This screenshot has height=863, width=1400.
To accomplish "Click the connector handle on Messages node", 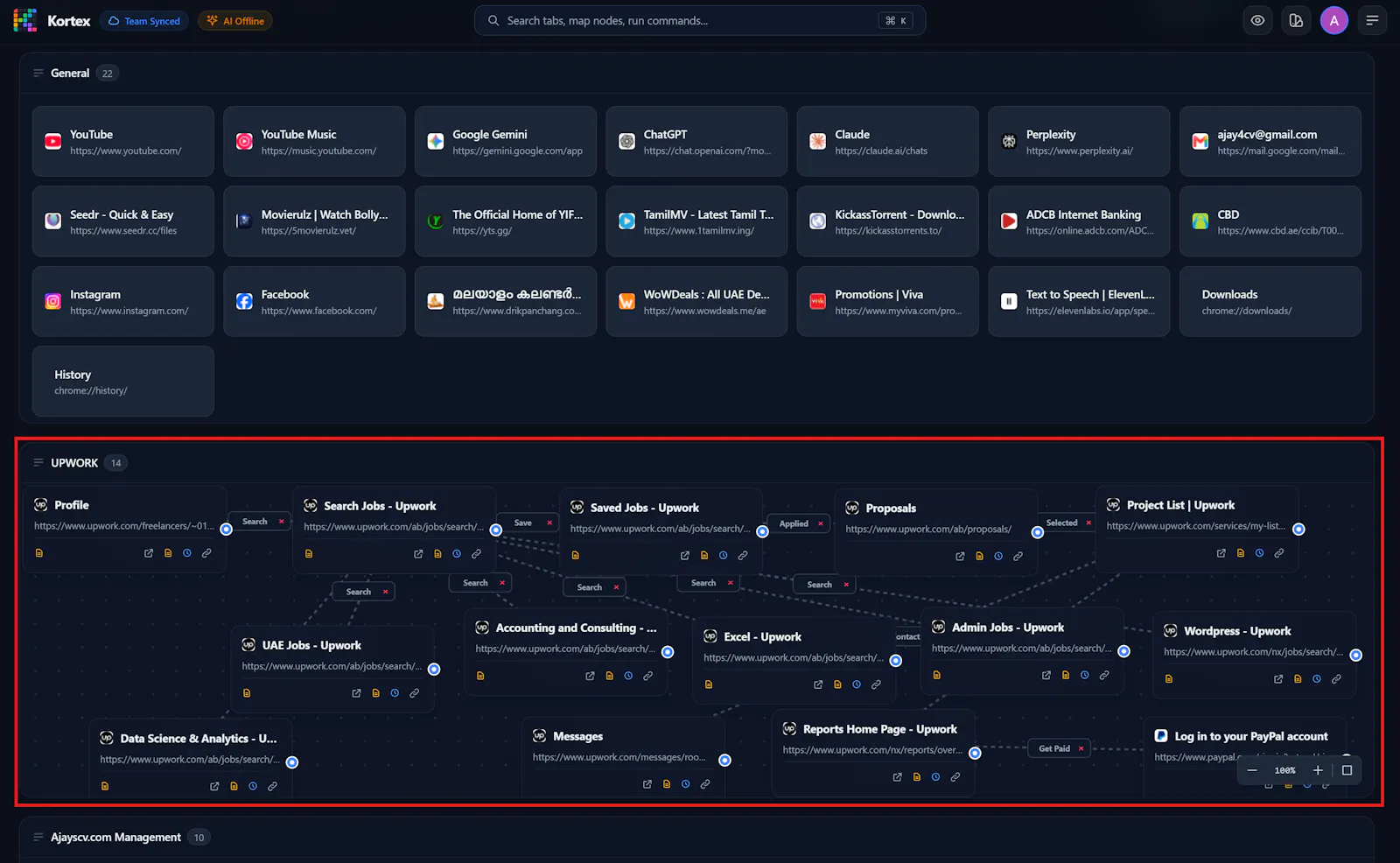I will 724,761.
